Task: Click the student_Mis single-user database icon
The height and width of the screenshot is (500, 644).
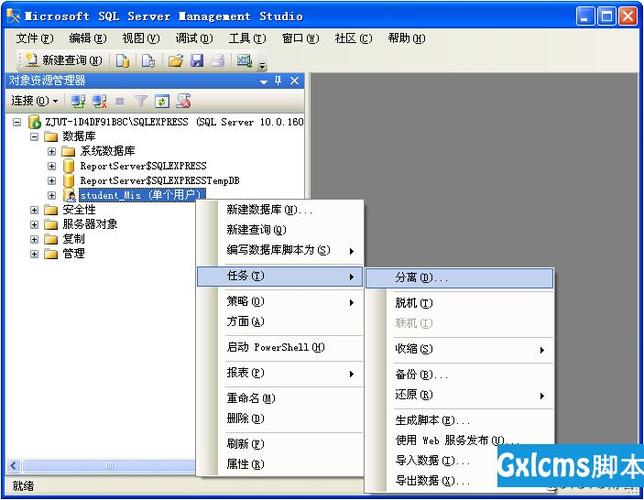Action: click(x=70, y=195)
